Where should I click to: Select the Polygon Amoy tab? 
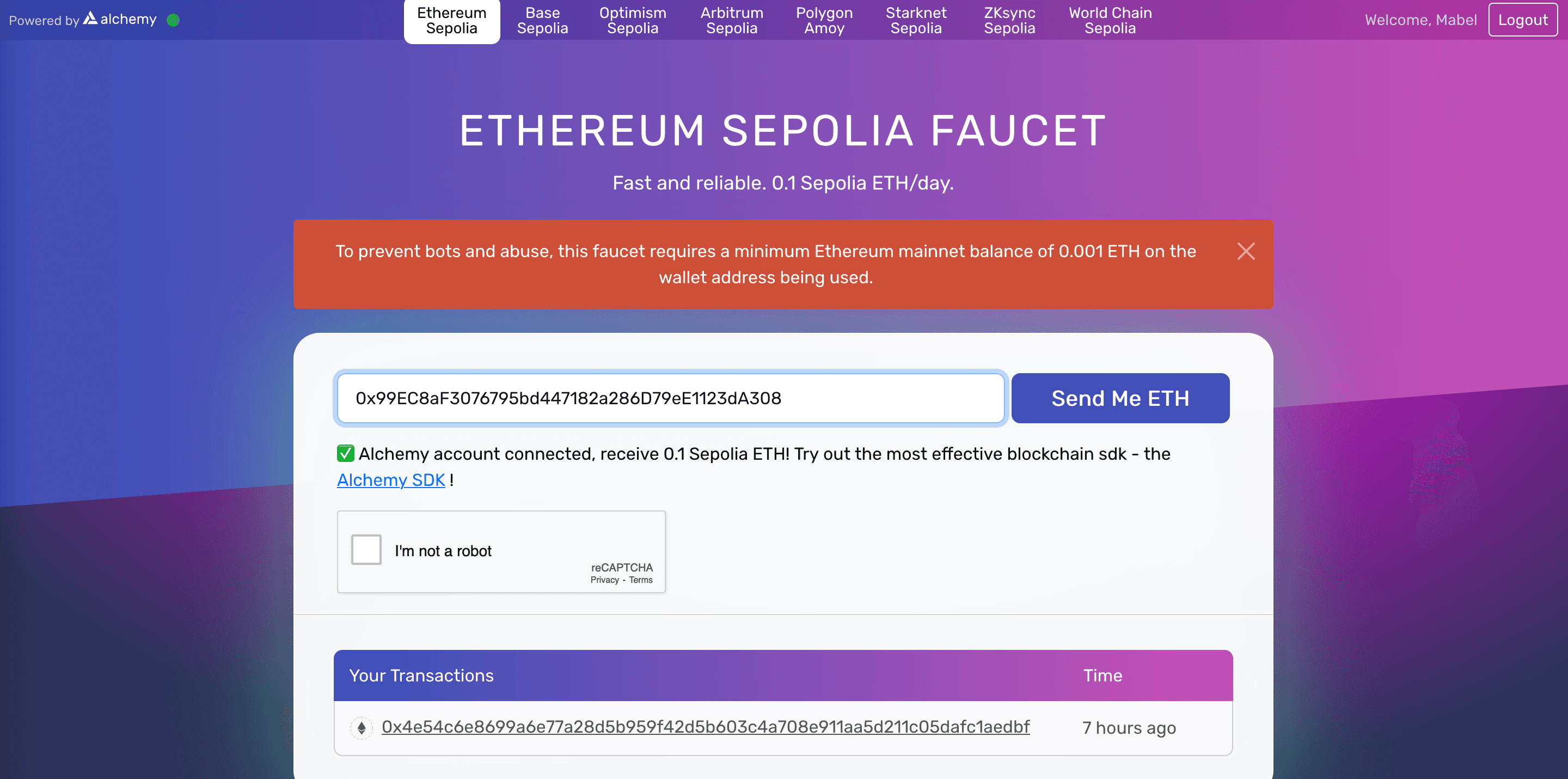(x=824, y=21)
